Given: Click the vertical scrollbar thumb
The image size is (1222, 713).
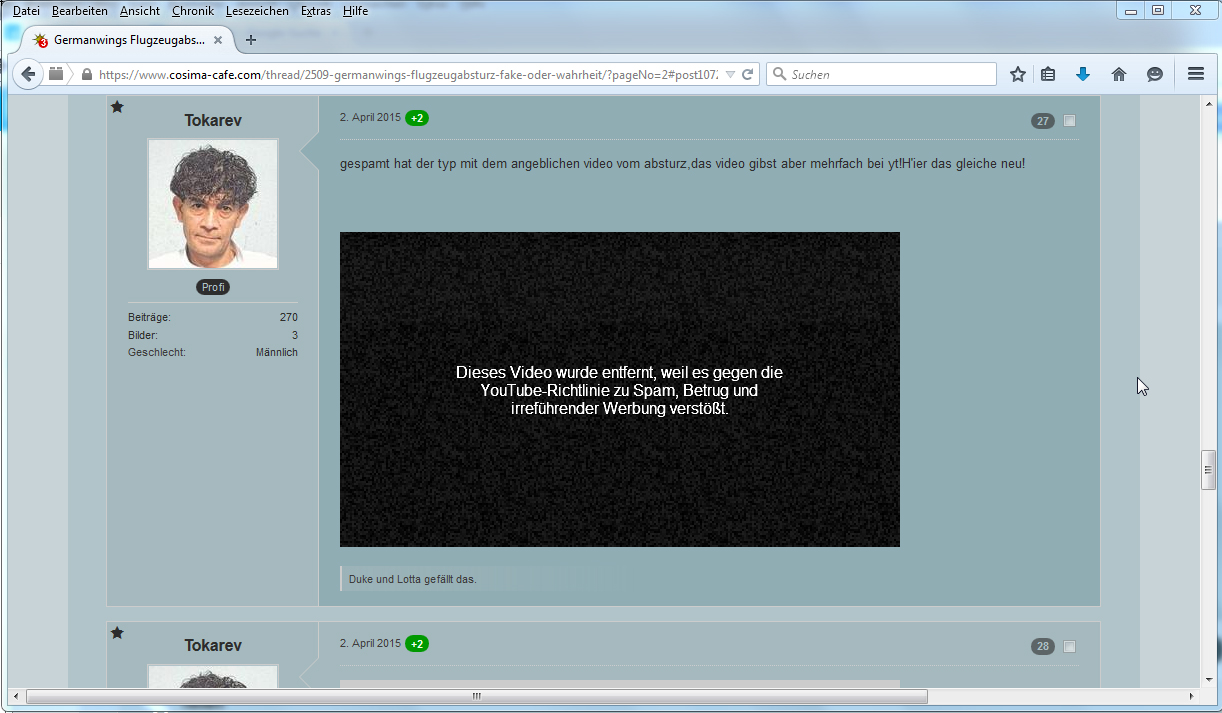Looking at the screenshot, I should click(x=1208, y=470).
